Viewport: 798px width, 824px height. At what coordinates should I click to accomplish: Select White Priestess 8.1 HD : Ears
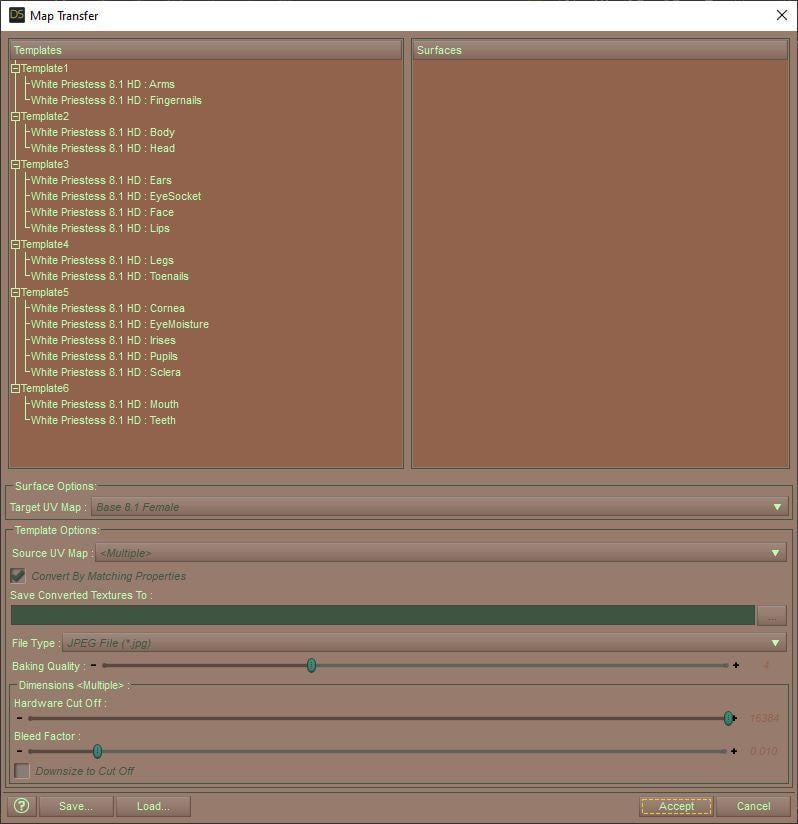pos(101,180)
